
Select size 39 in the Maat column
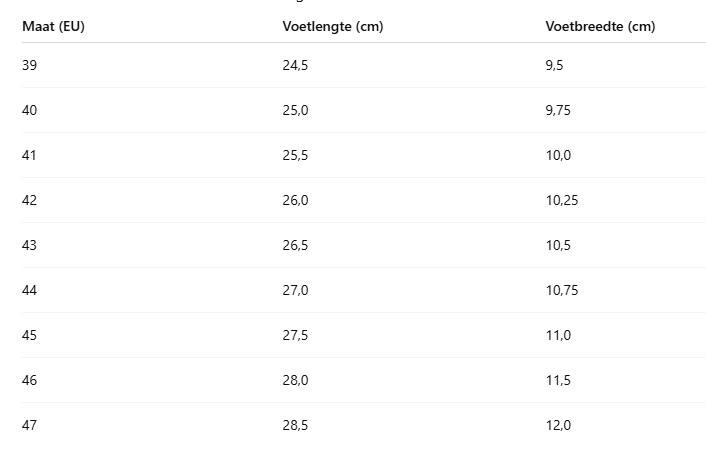tap(29, 65)
